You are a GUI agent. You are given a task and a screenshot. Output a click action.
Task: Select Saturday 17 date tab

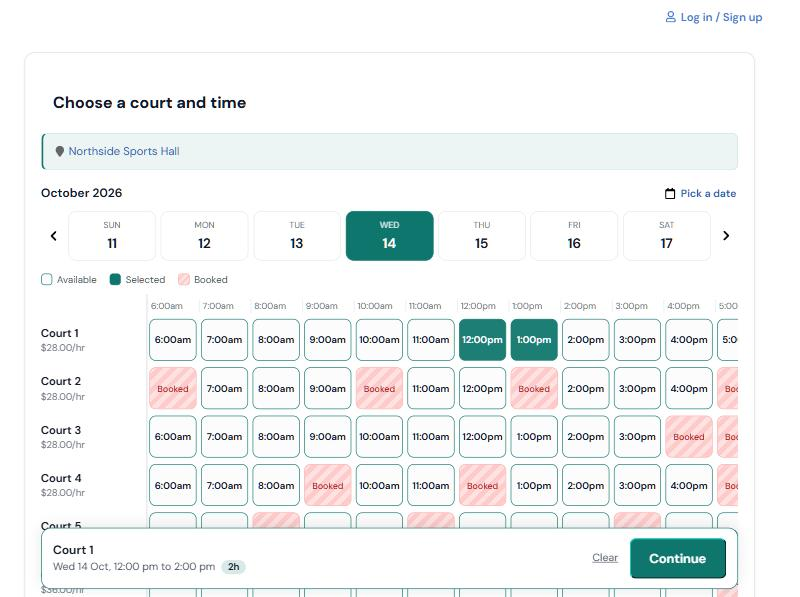click(666, 236)
